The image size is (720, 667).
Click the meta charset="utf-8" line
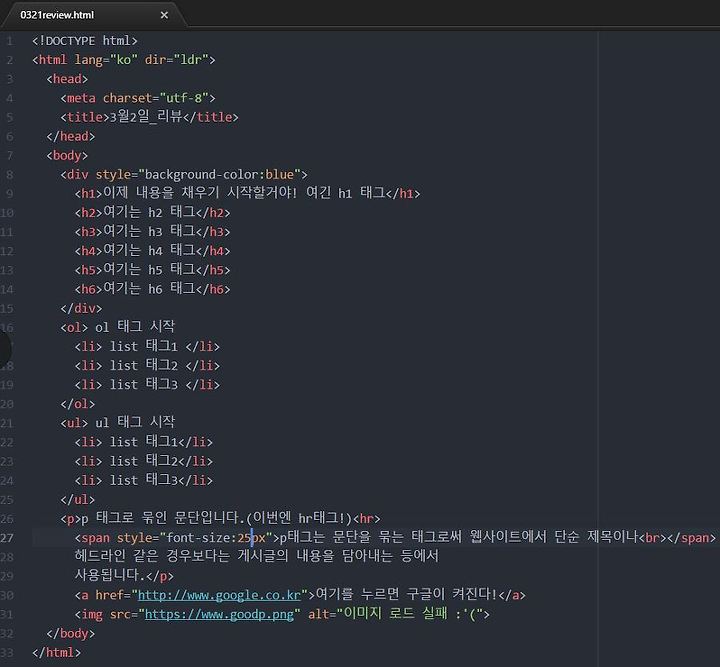point(138,98)
